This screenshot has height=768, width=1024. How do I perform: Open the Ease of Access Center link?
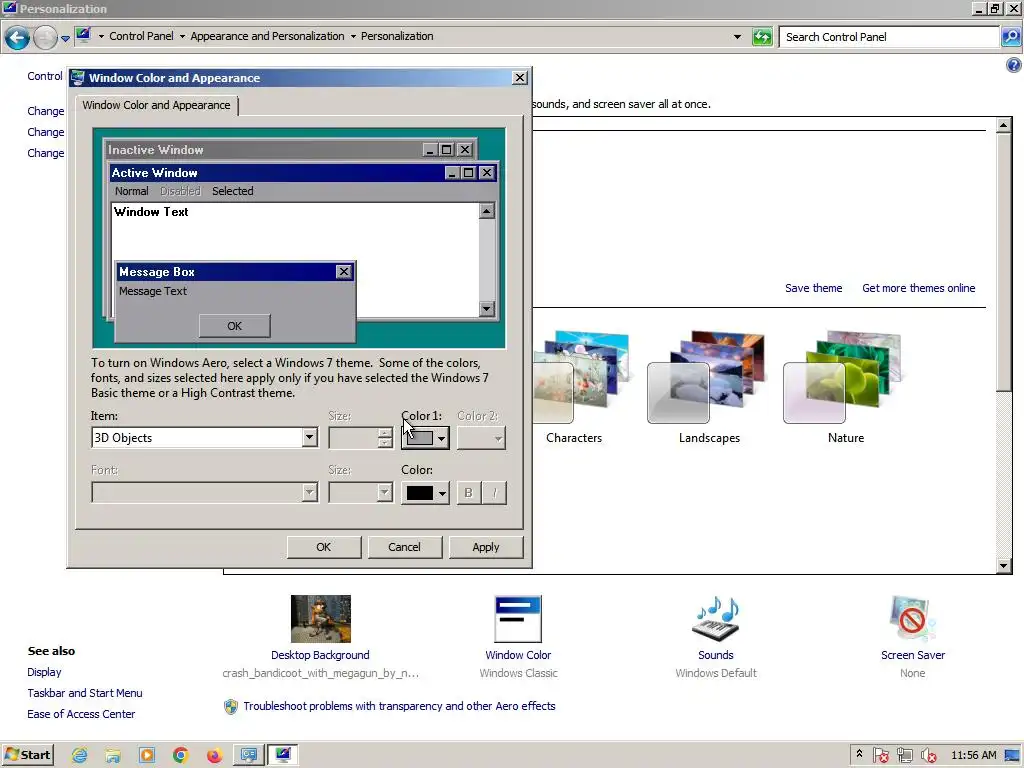point(81,714)
